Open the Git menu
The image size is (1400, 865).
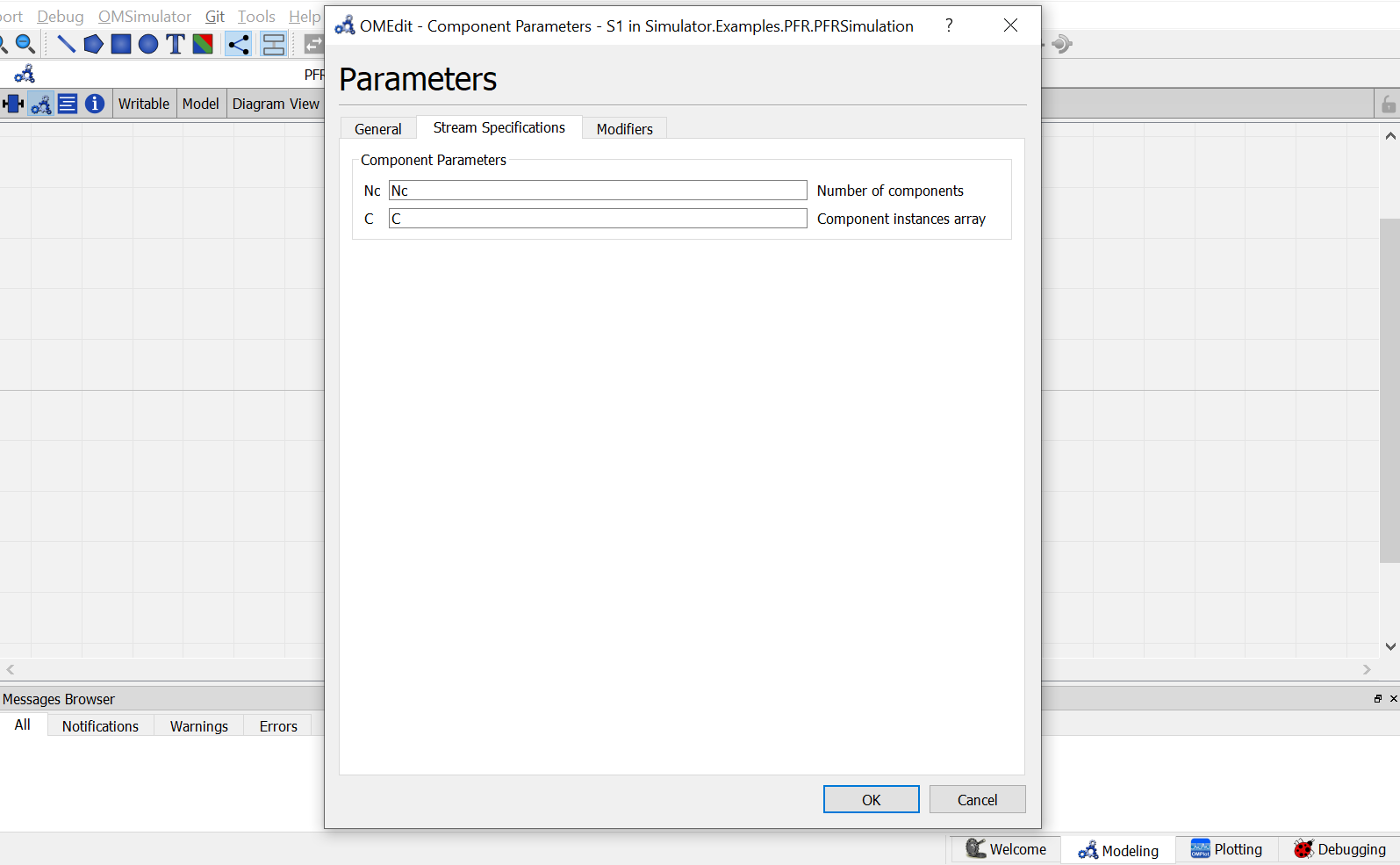(215, 17)
